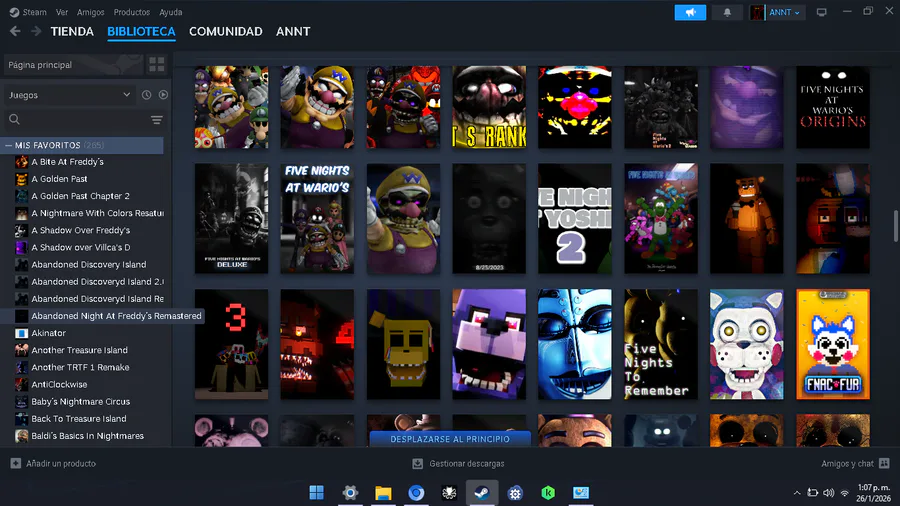
Task: Open Five Nights To Remember cover
Action: [661, 344]
